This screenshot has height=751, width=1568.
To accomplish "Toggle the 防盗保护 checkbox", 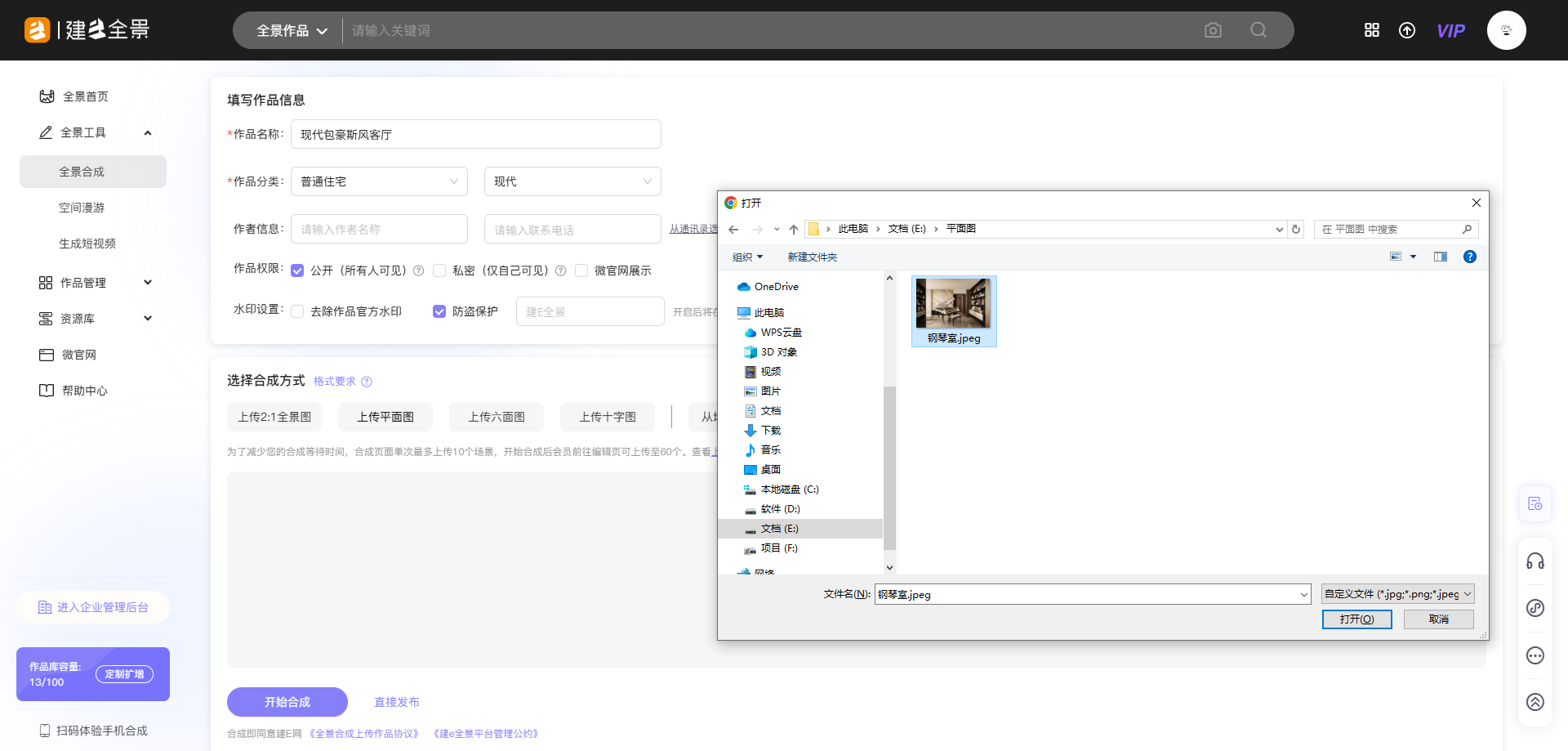I will 439,311.
